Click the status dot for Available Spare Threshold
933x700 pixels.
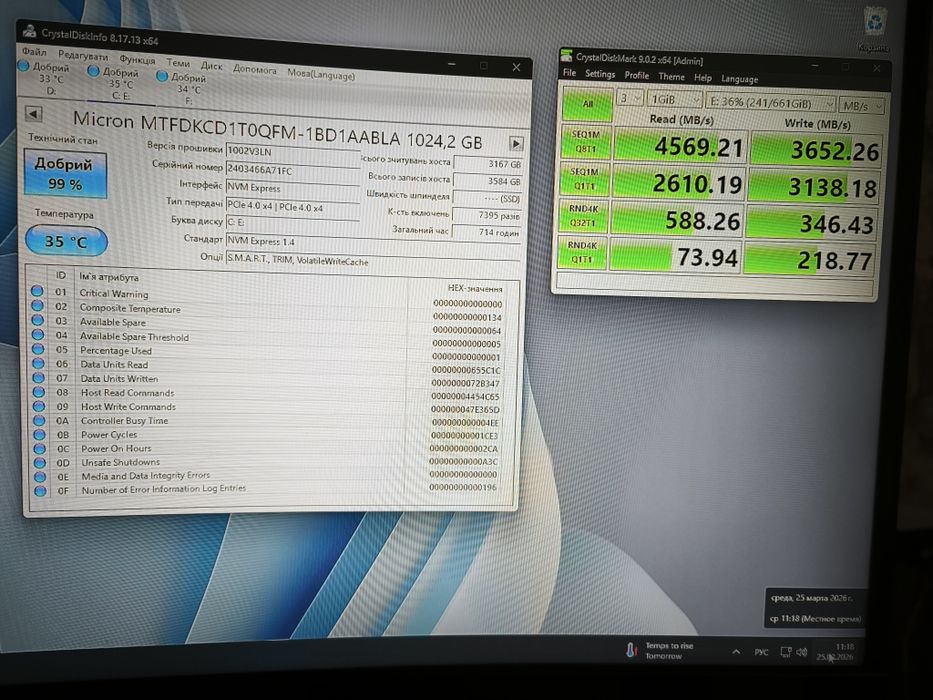(38, 334)
